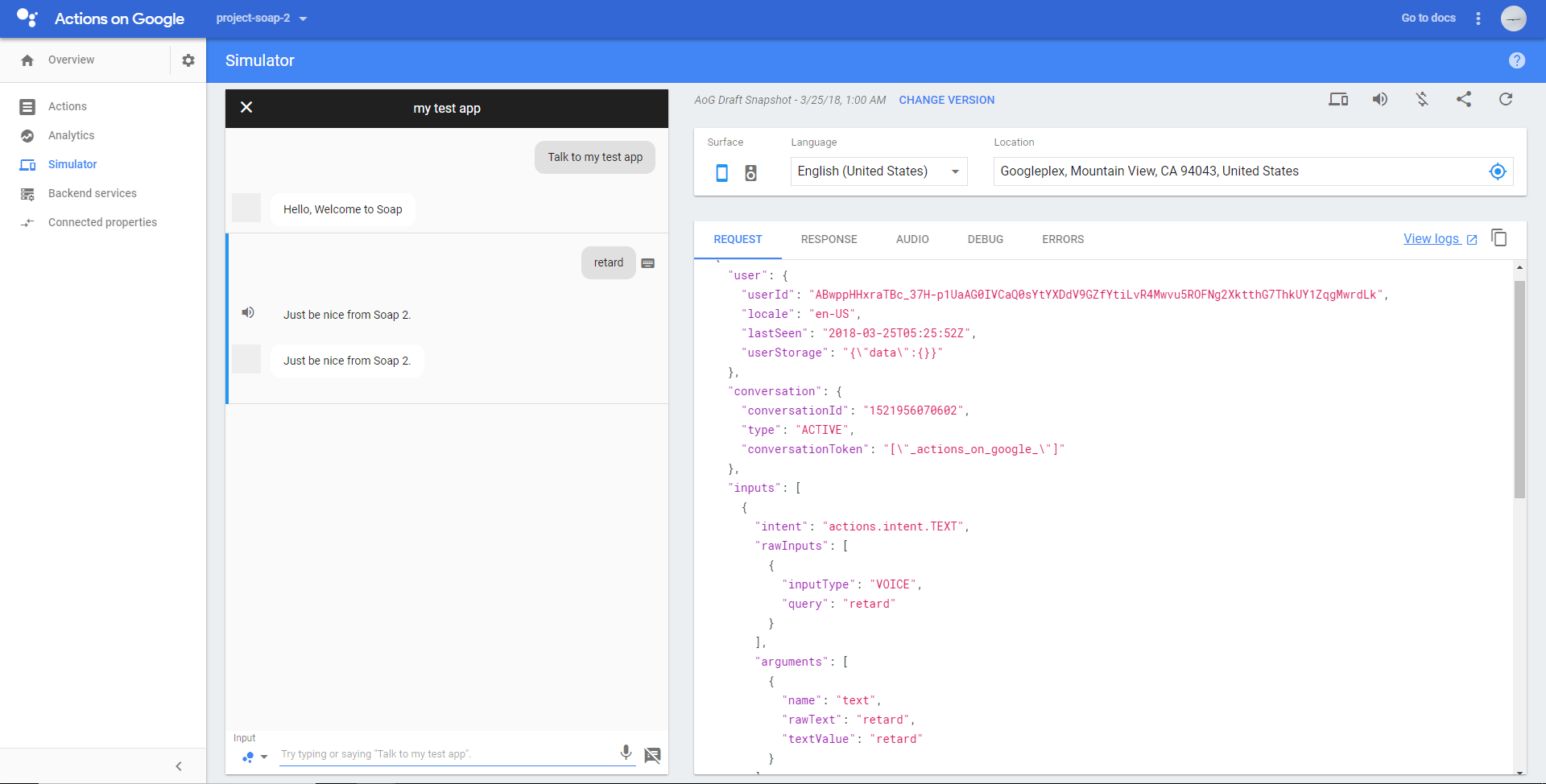This screenshot has height=784, width=1546.
Task: Click the actions.intent.TEXT intent value
Action: (x=893, y=526)
